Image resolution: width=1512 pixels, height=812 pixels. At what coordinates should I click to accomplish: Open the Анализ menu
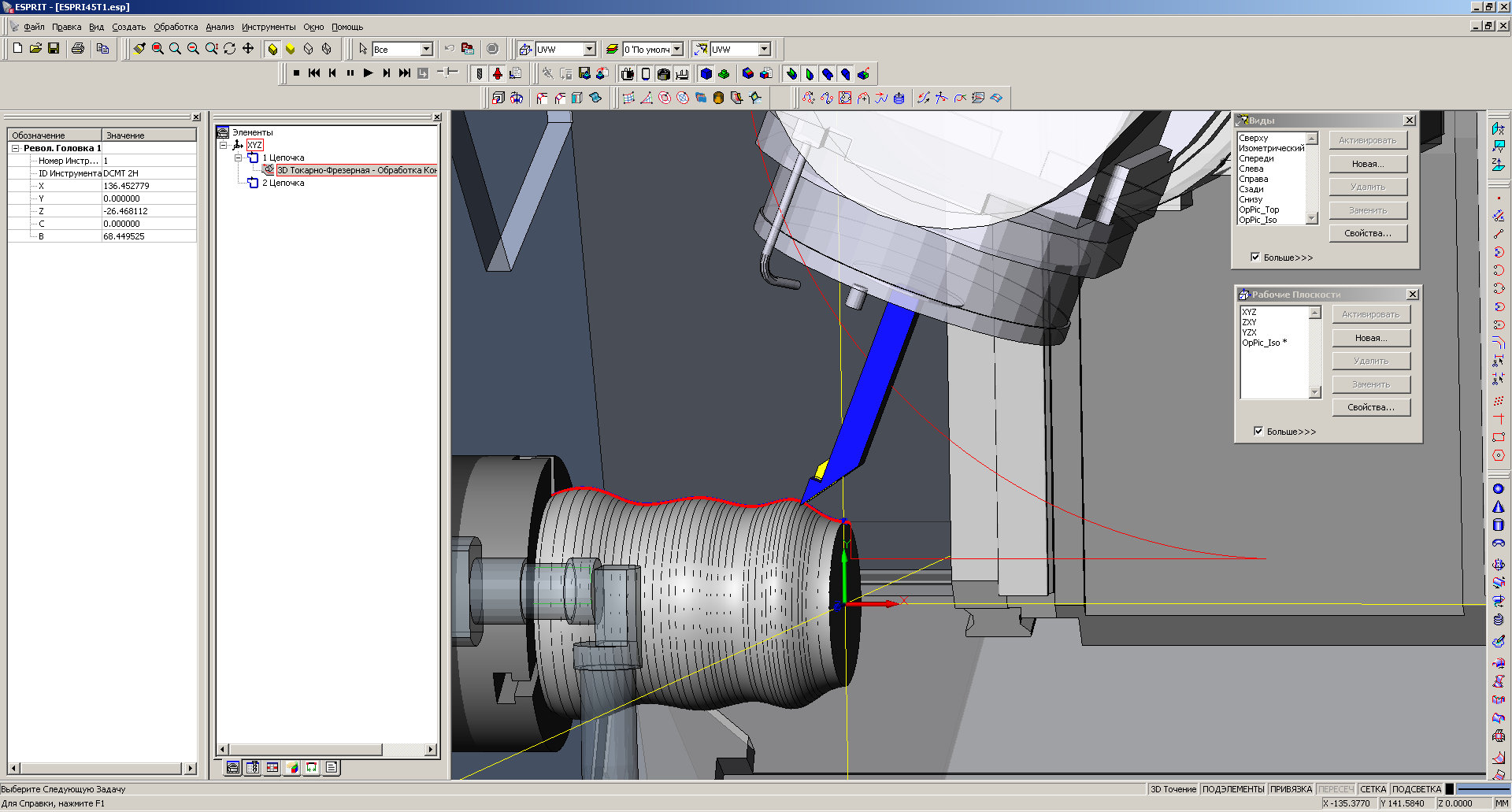(x=220, y=27)
